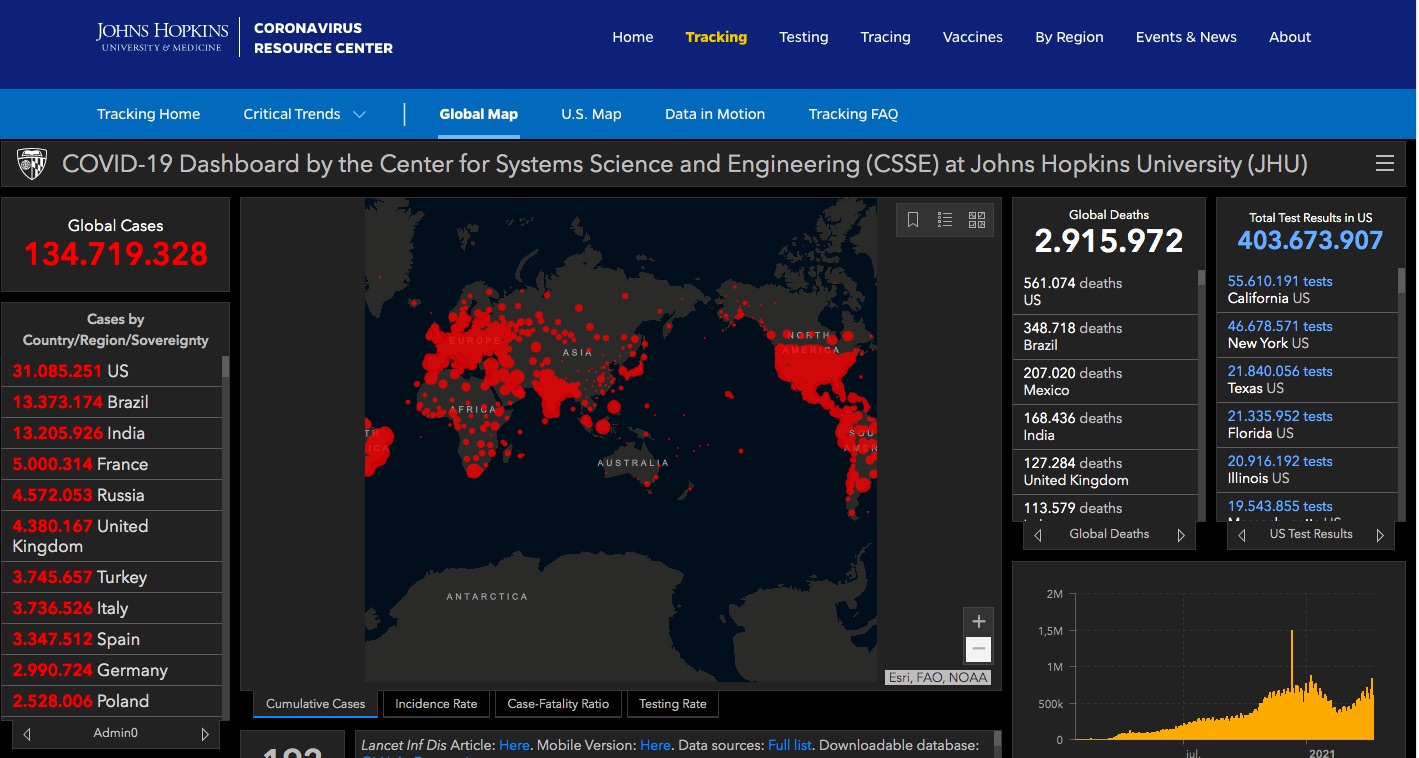Go to previous US Test Results panel

[x=1242, y=535]
